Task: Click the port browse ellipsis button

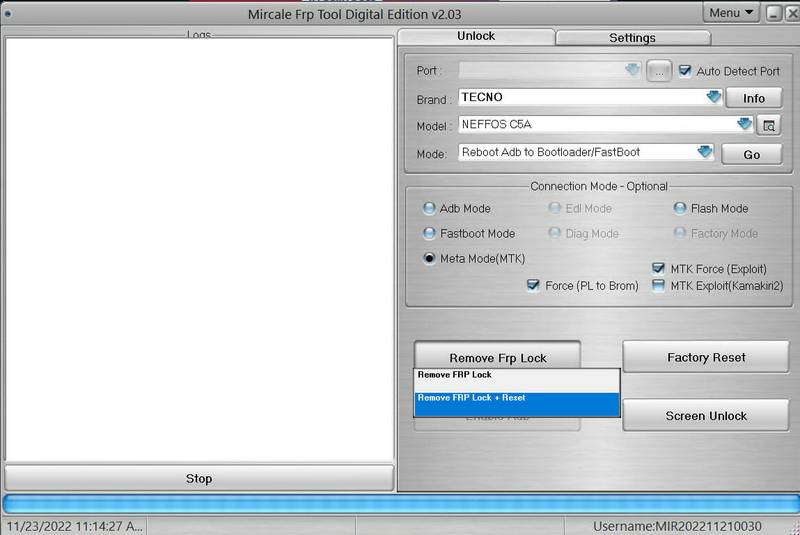Action: 659,71
